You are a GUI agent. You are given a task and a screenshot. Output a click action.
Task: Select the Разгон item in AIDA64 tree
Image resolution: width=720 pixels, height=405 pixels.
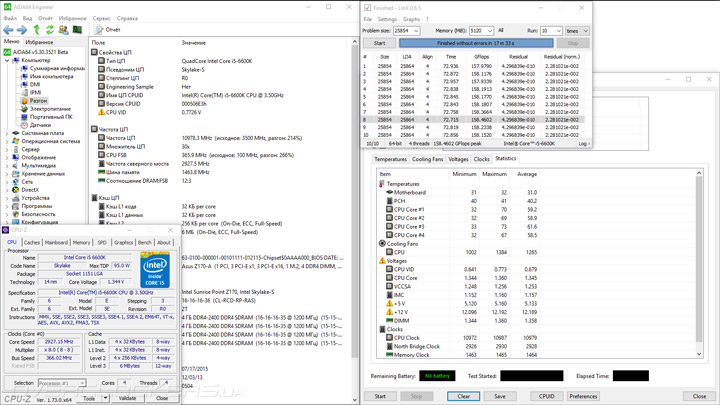point(38,101)
